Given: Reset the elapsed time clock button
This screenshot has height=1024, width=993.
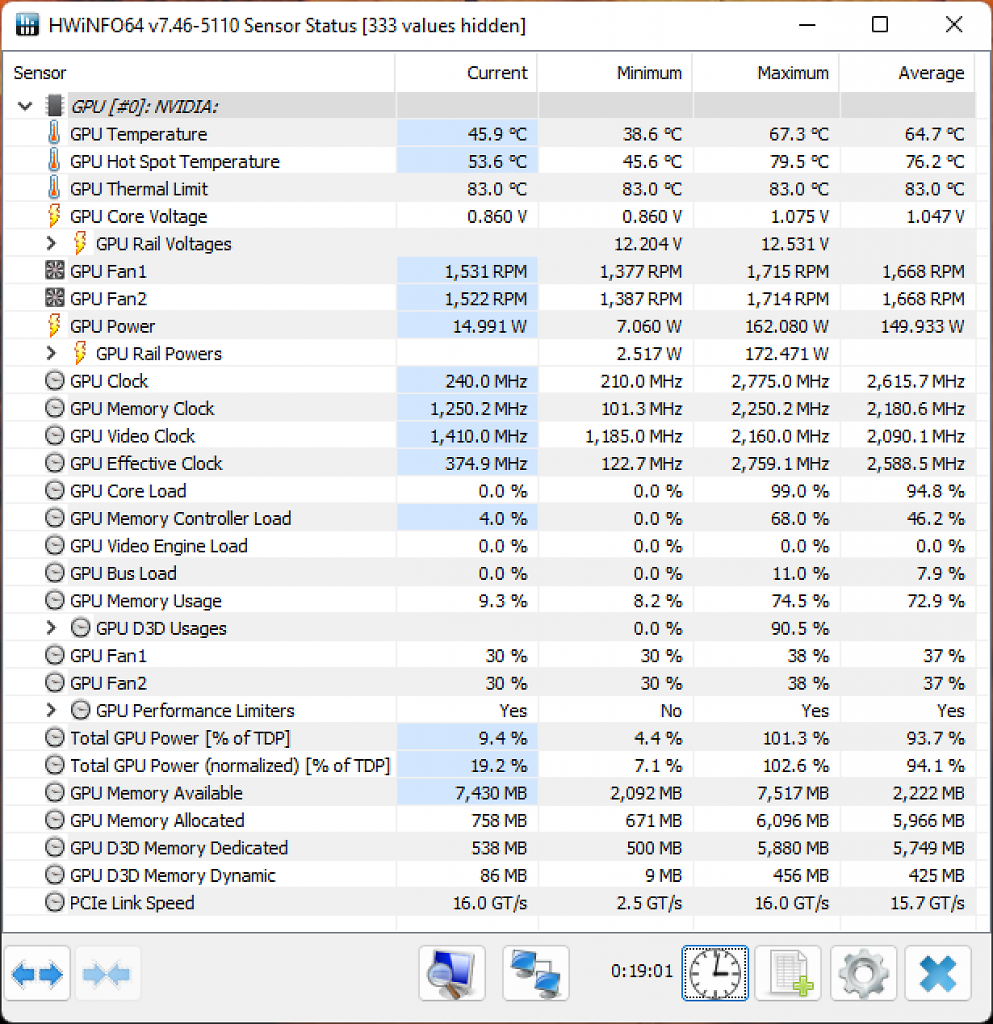Looking at the screenshot, I should pos(716,974).
